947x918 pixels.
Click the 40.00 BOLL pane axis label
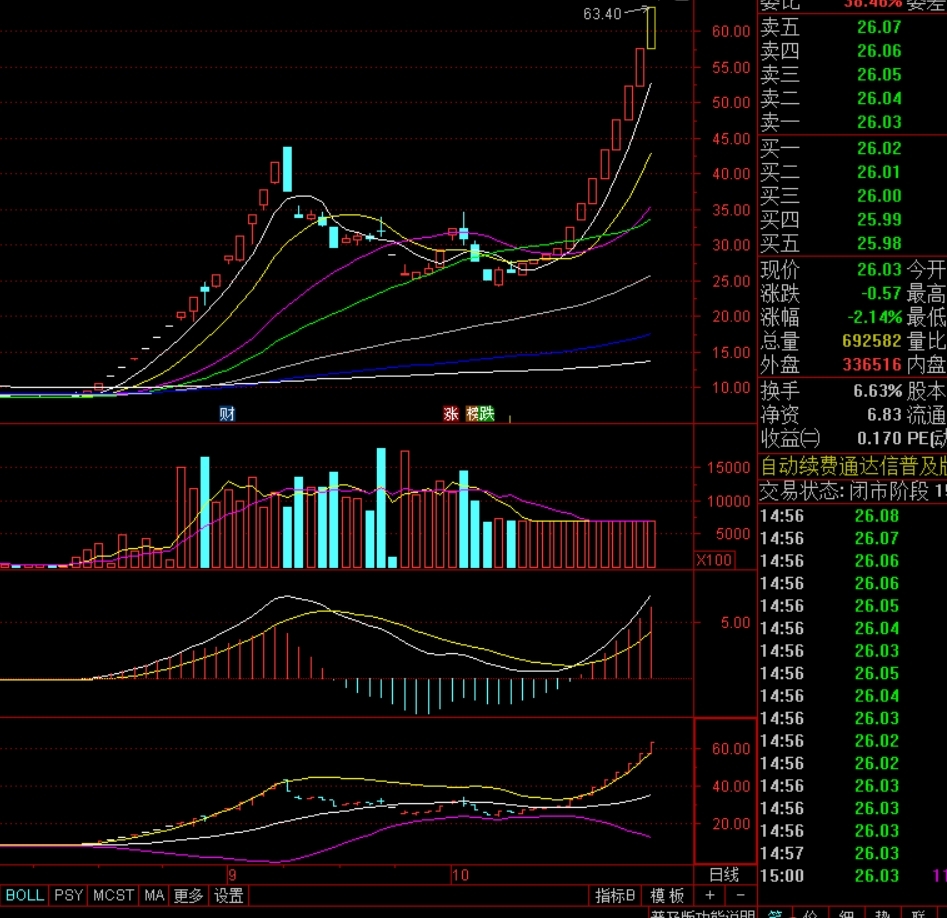tap(731, 786)
